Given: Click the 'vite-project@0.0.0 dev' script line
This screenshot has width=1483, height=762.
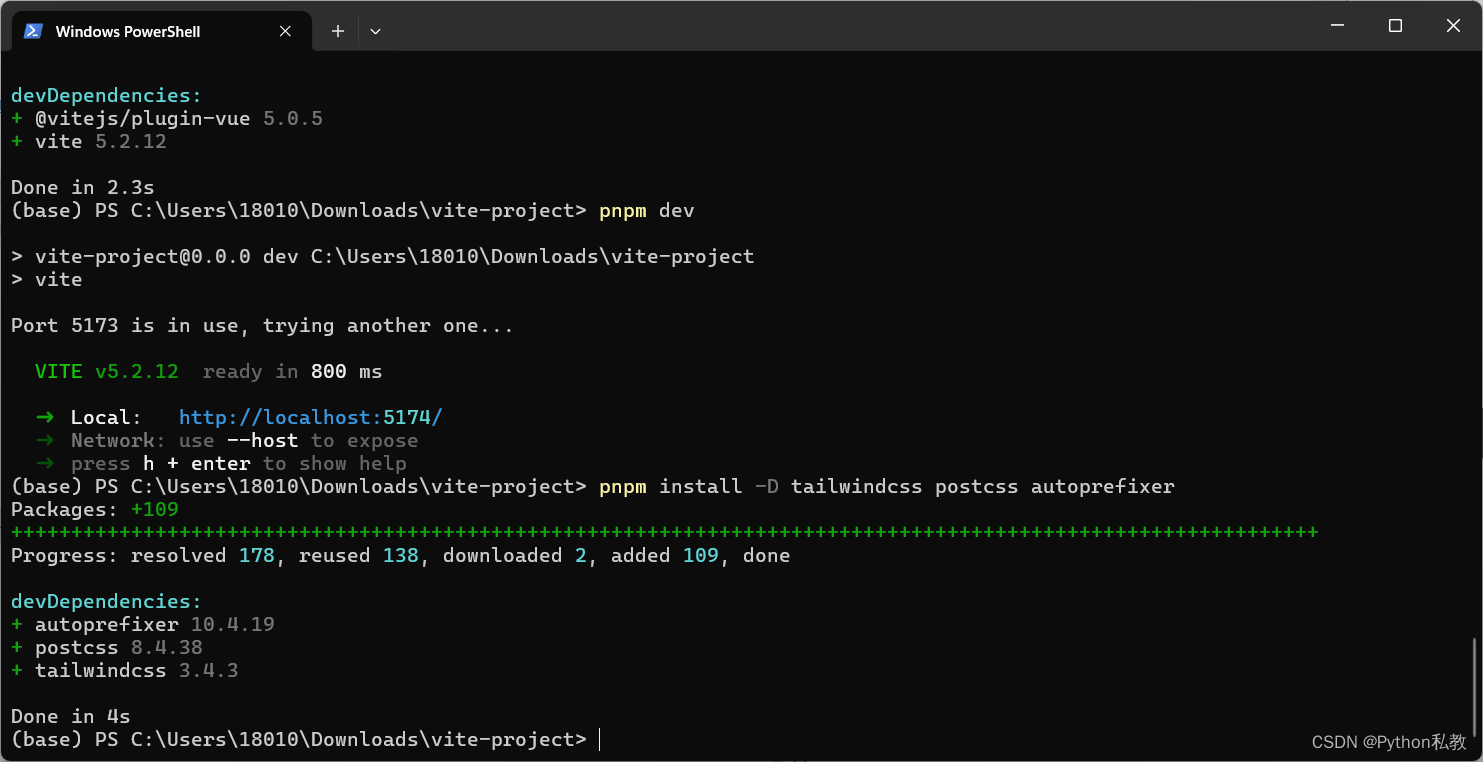Looking at the screenshot, I should pyautogui.click(x=383, y=256).
